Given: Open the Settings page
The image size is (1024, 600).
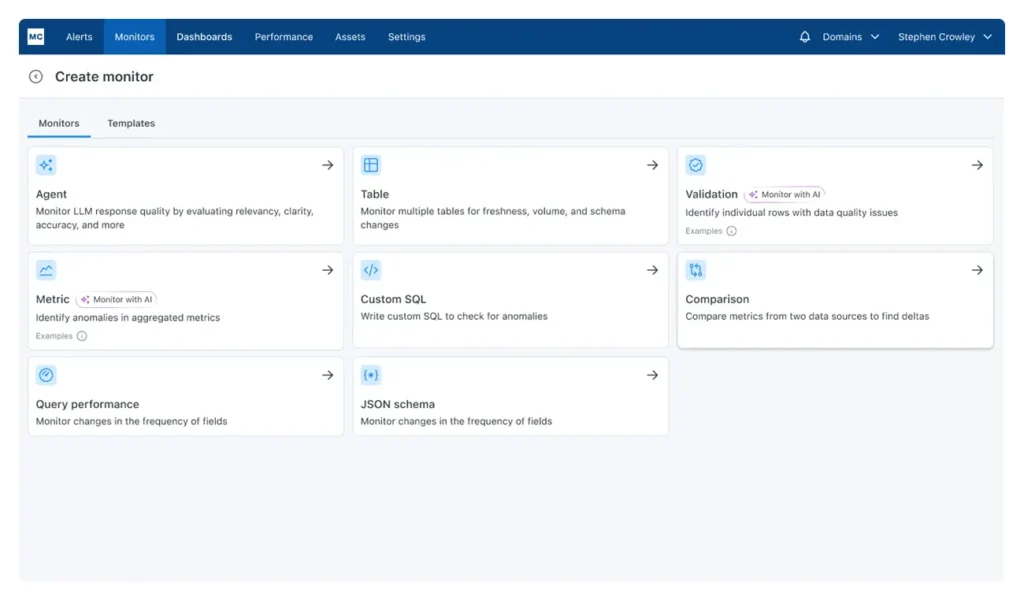Looking at the screenshot, I should click(406, 37).
